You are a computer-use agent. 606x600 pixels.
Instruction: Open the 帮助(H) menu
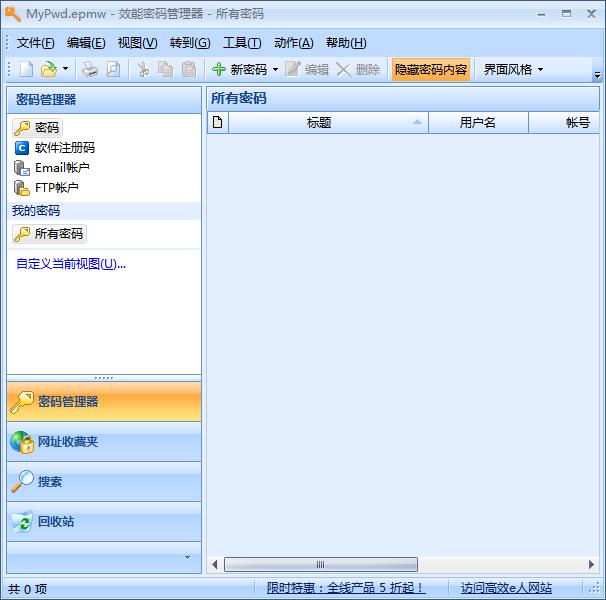[346, 43]
